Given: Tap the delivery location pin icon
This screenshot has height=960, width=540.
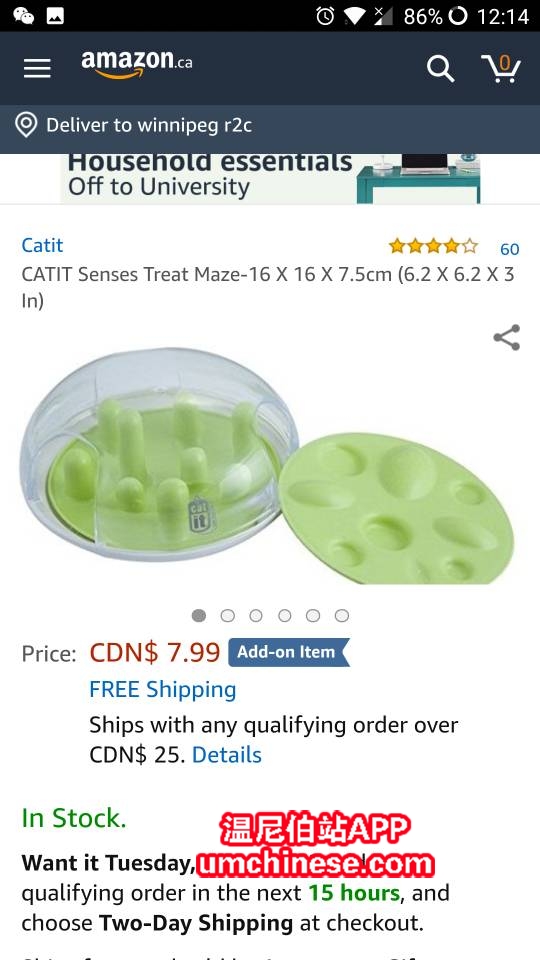Looking at the screenshot, I should pyautogui.click(x=26, y=125).
